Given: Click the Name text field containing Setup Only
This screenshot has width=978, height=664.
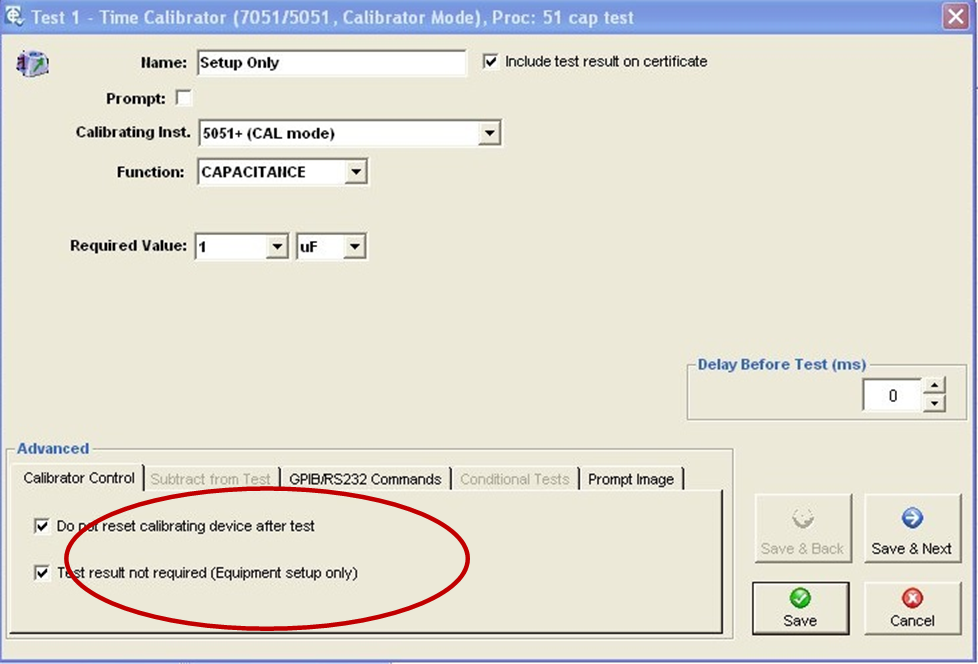Looking at the screenshot, I should click(x=330, y=63).
